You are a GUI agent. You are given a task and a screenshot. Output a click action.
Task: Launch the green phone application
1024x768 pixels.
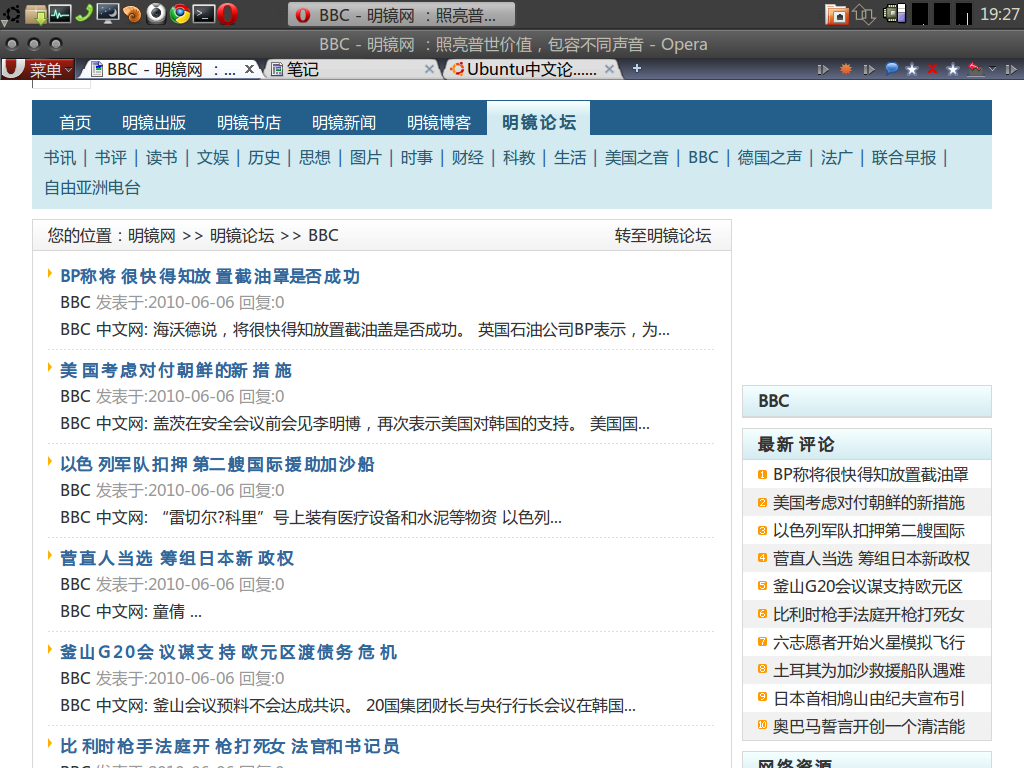point(84,12)
